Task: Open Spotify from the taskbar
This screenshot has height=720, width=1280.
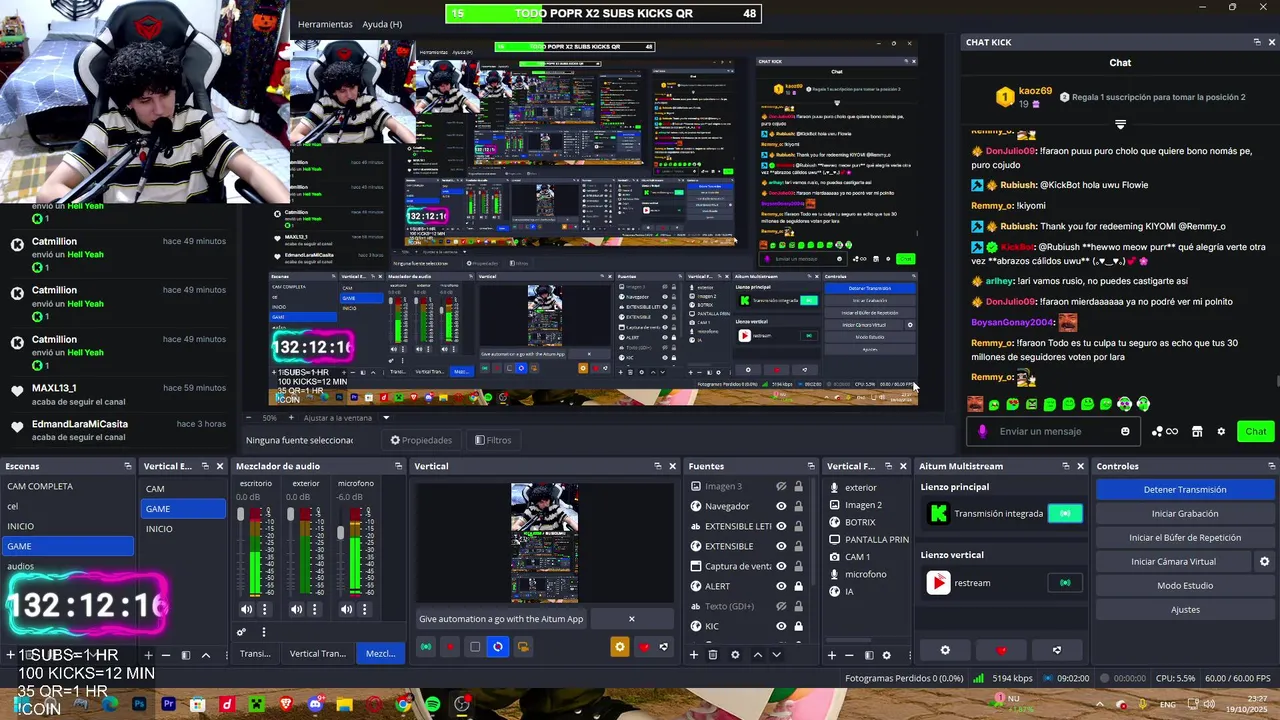Action: pyautogui.click(x=432, y=705)
